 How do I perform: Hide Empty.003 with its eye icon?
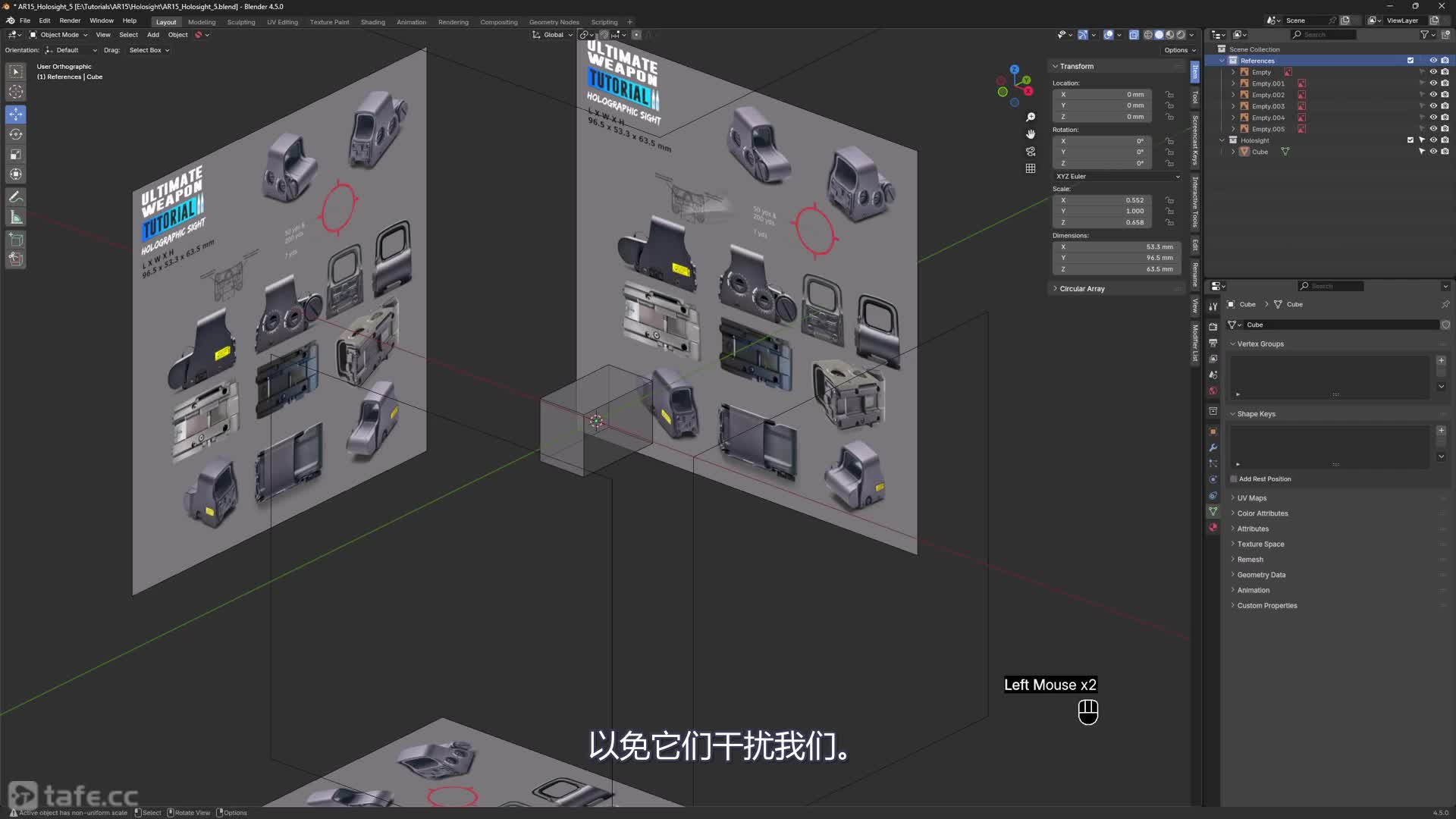1433,106
